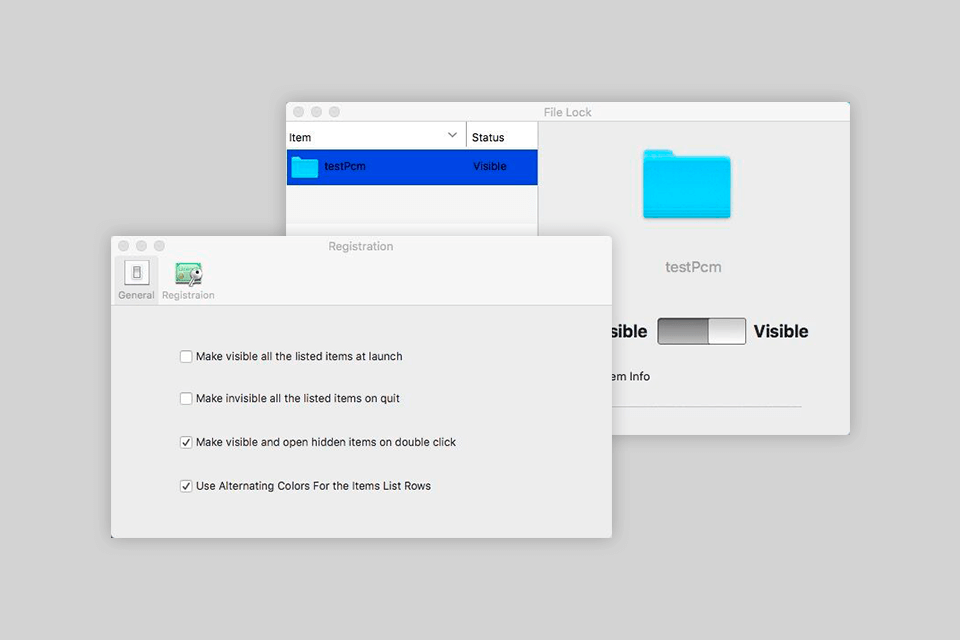960x640 pixels.
Task: Close the Registration window
Action: [x=124, y=246]
